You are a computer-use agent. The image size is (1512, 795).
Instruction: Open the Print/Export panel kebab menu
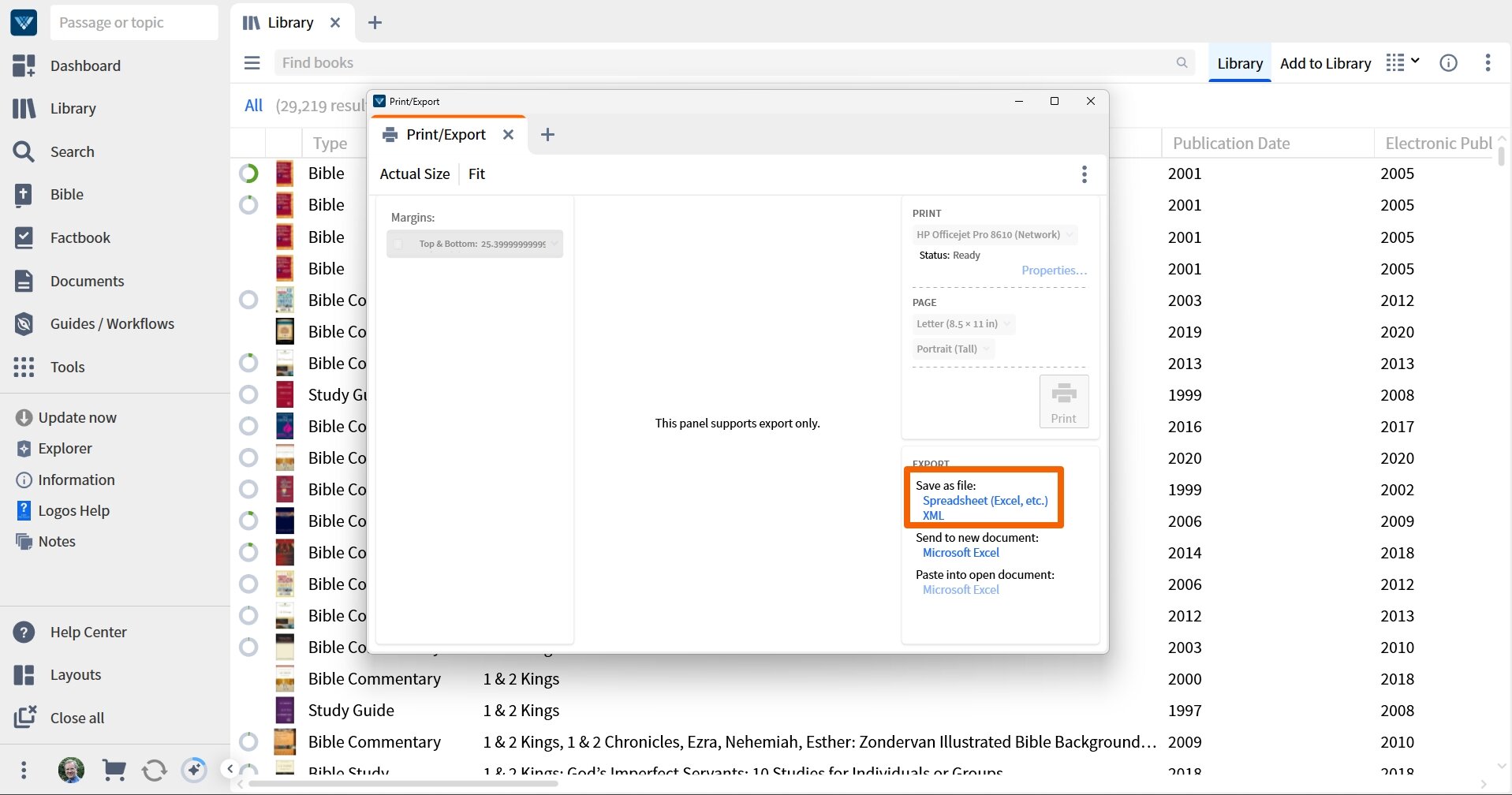pos(1085,174)
